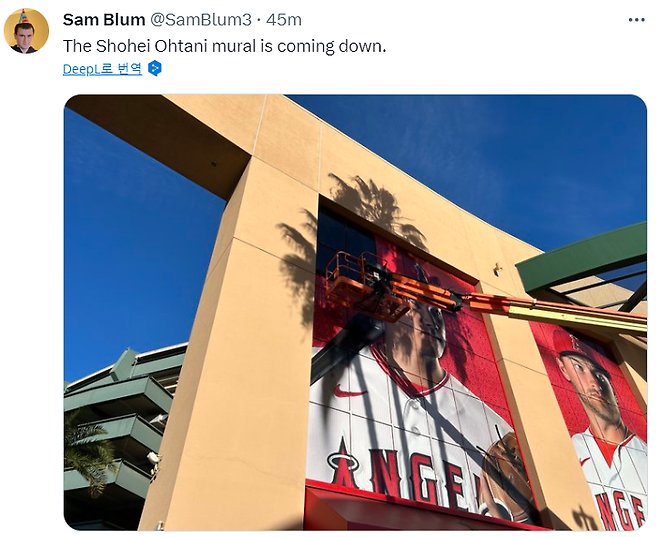Open the @SamBlum3 handle link

click(x=201, y=20)
